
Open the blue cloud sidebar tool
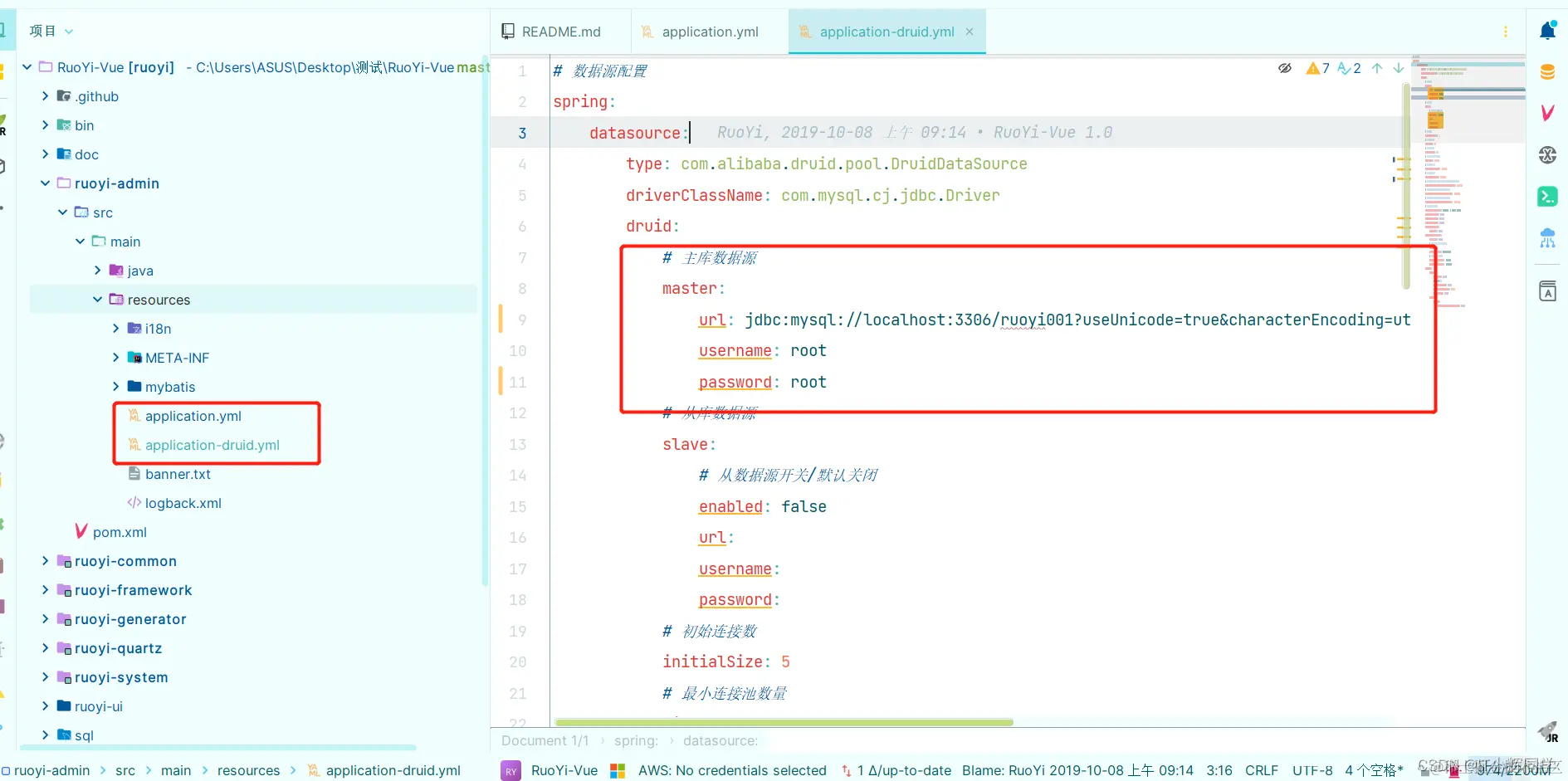click(1548, 239)
